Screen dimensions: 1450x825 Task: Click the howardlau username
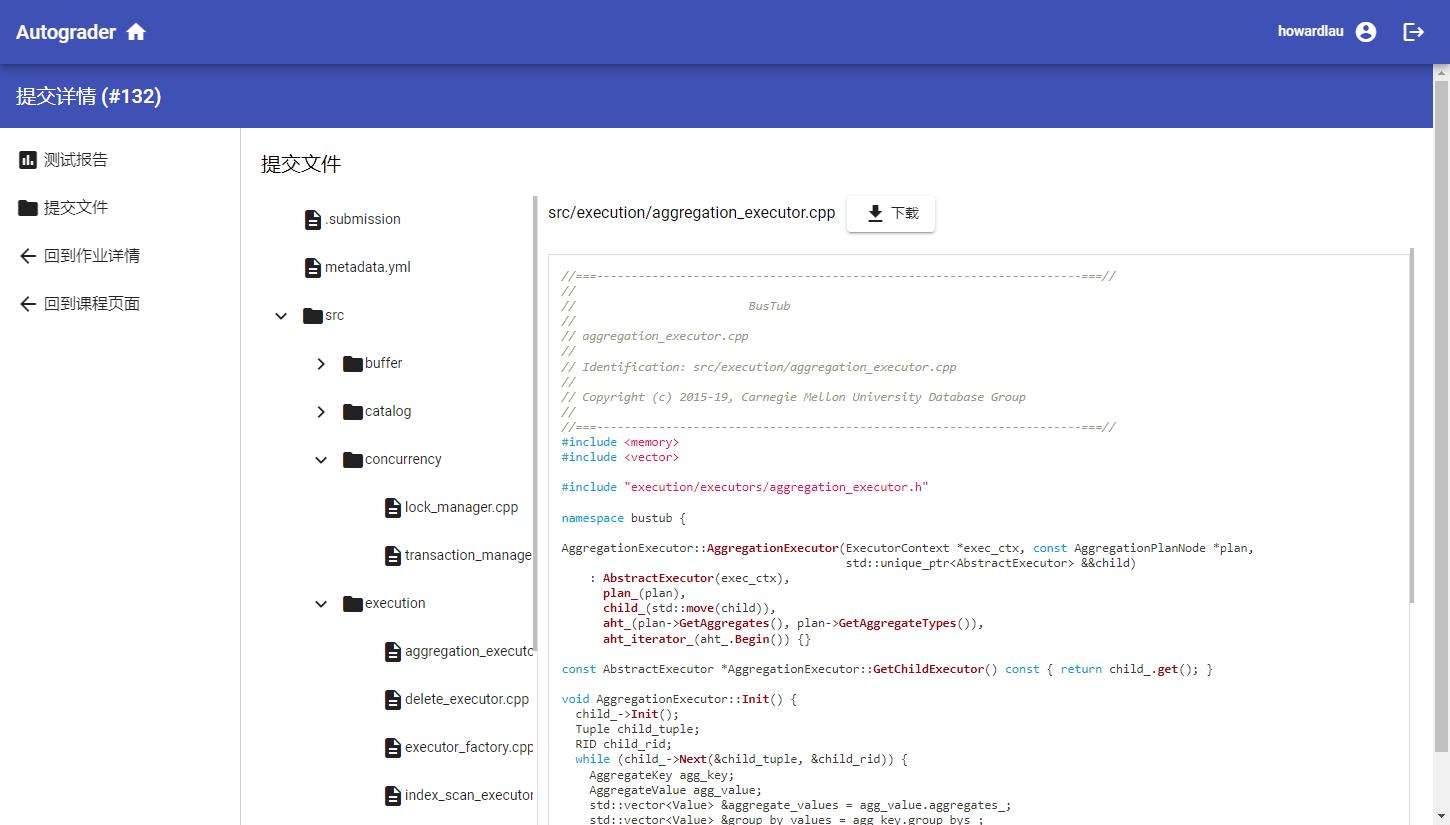coord(1310,31)
